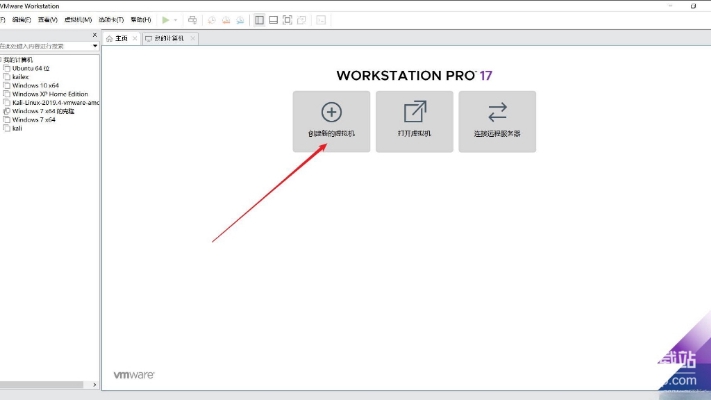This screenshot has width=711, height=400.
Task: Click the 创建新的虚拟机 create VM tile
Action: coord(331,122)
